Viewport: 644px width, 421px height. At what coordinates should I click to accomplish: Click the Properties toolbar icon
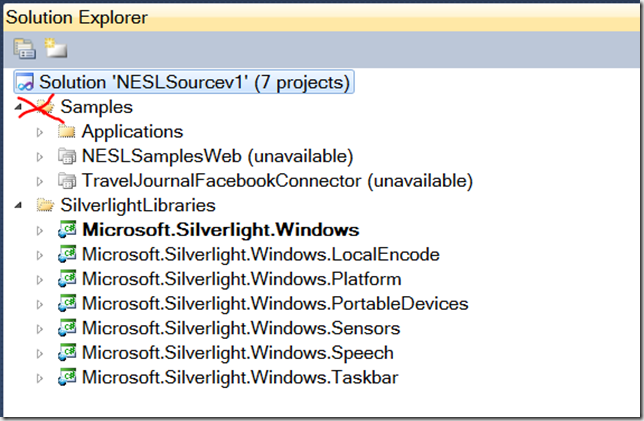[25, 48]
